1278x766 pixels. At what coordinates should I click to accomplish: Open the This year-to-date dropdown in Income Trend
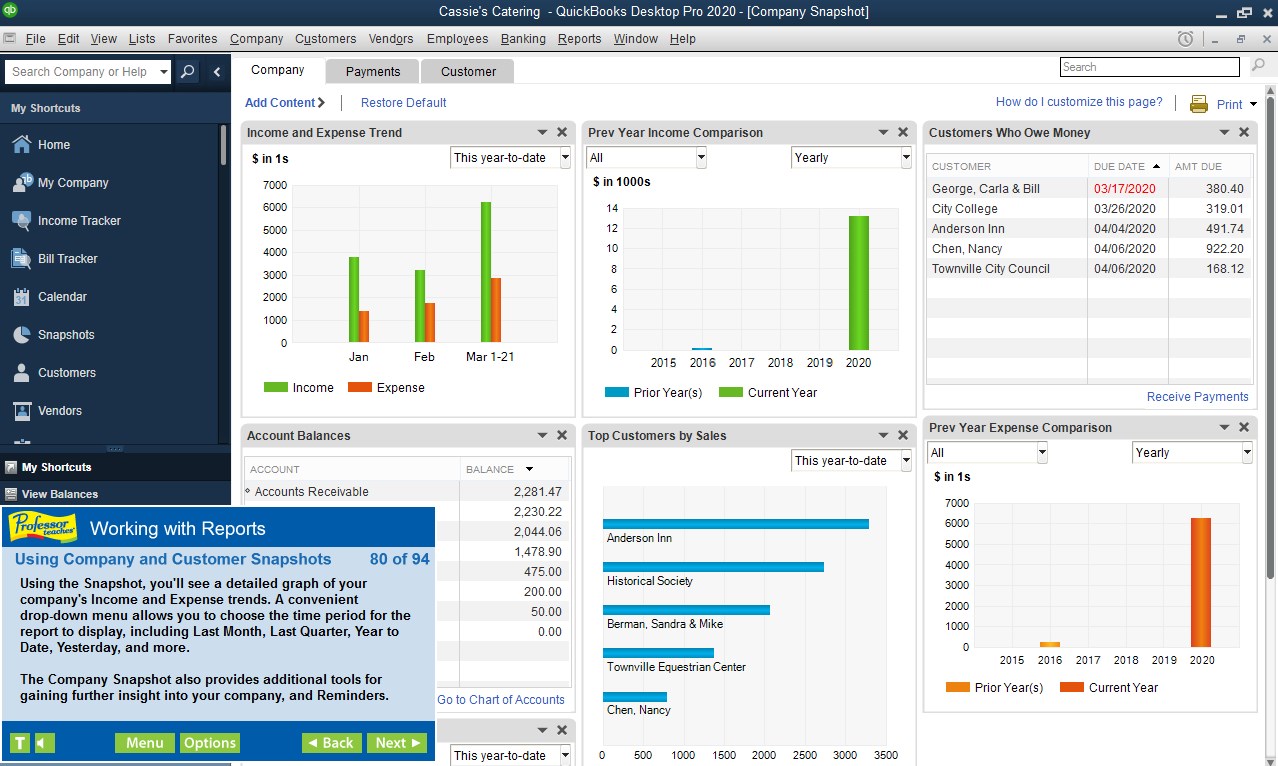point(510,158)
